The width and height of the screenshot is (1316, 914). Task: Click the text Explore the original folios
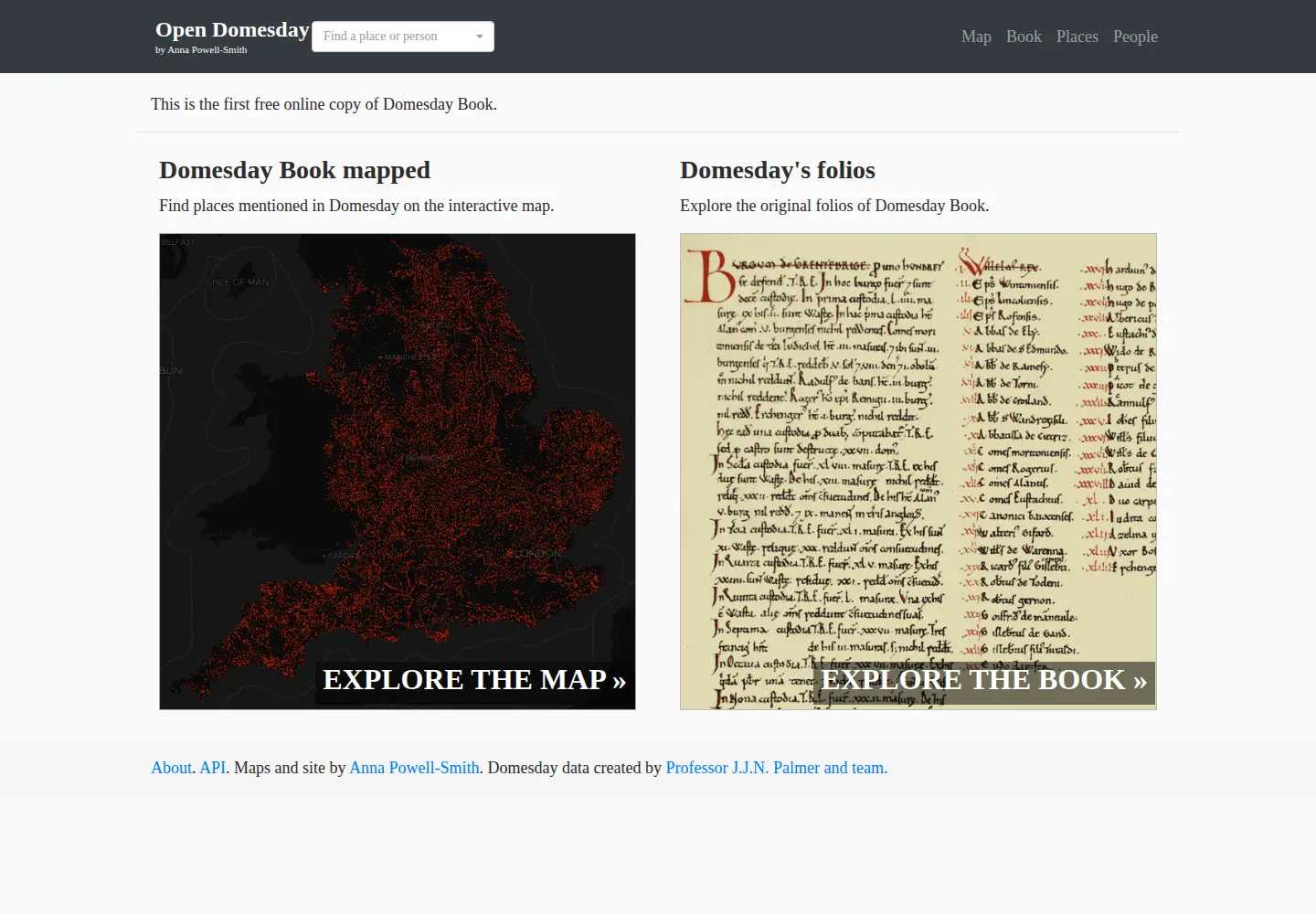[x=834, y=206]
